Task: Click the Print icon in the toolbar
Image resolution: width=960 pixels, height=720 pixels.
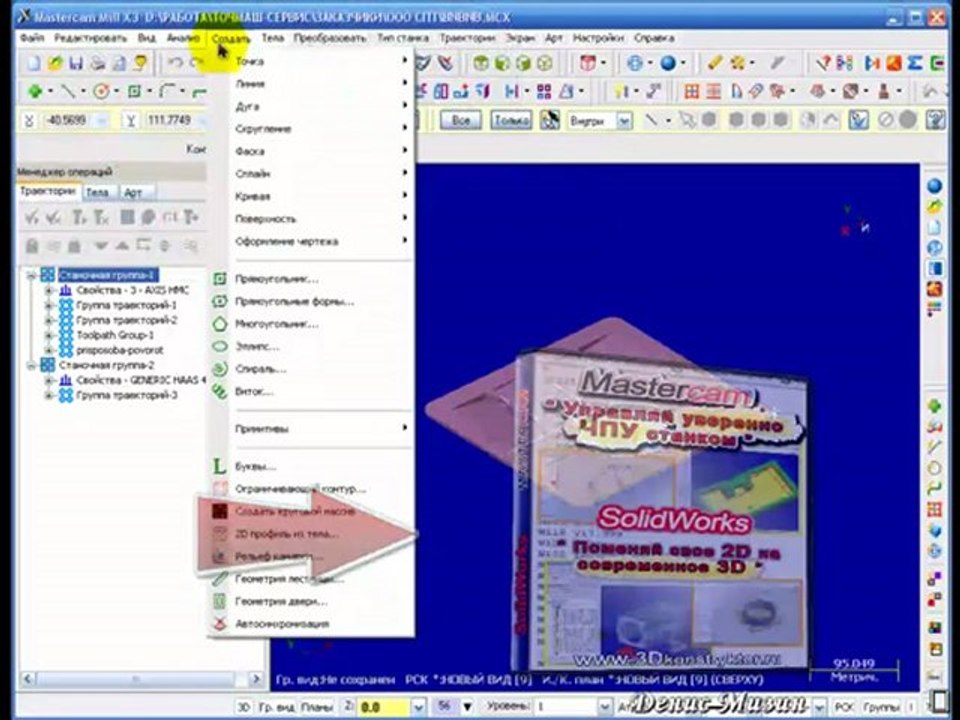Action: pyautogui.click(x=97, y=62)
